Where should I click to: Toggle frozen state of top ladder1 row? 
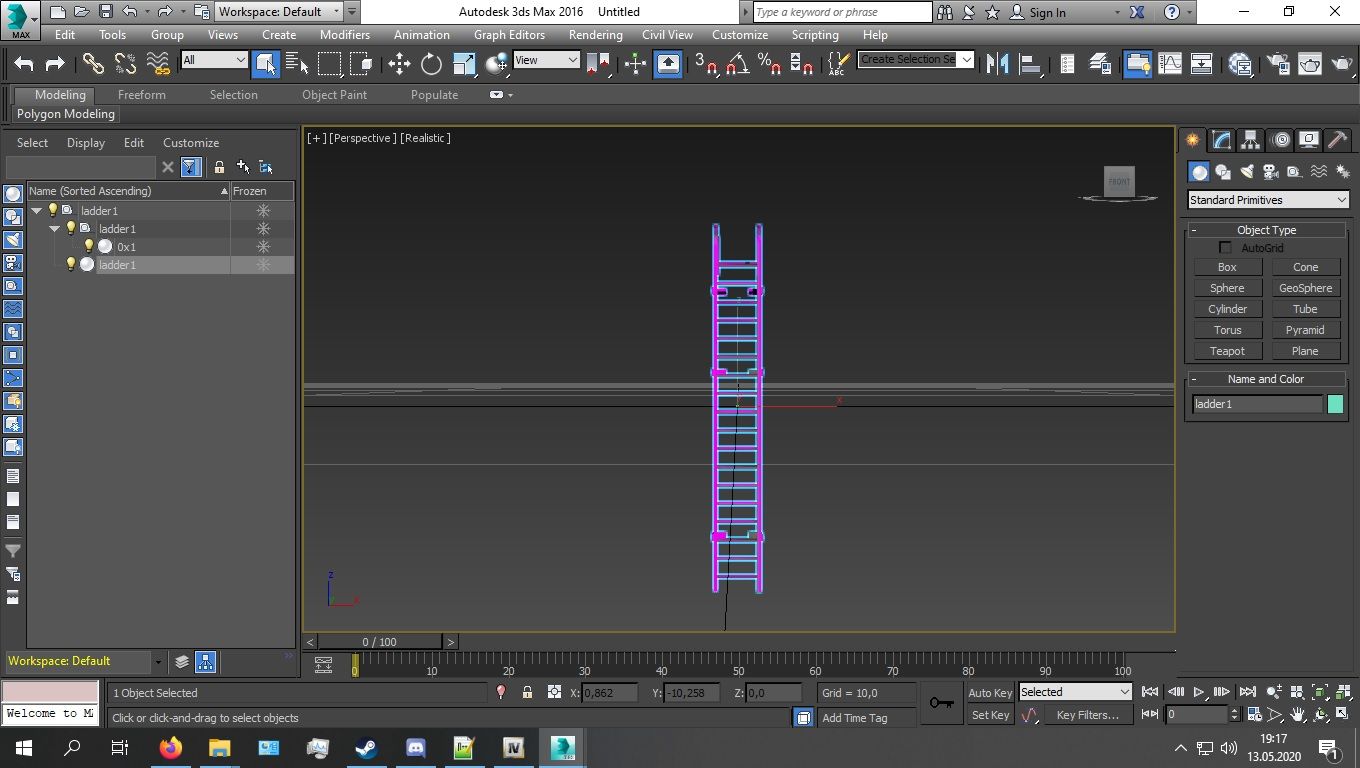(263, 211)
